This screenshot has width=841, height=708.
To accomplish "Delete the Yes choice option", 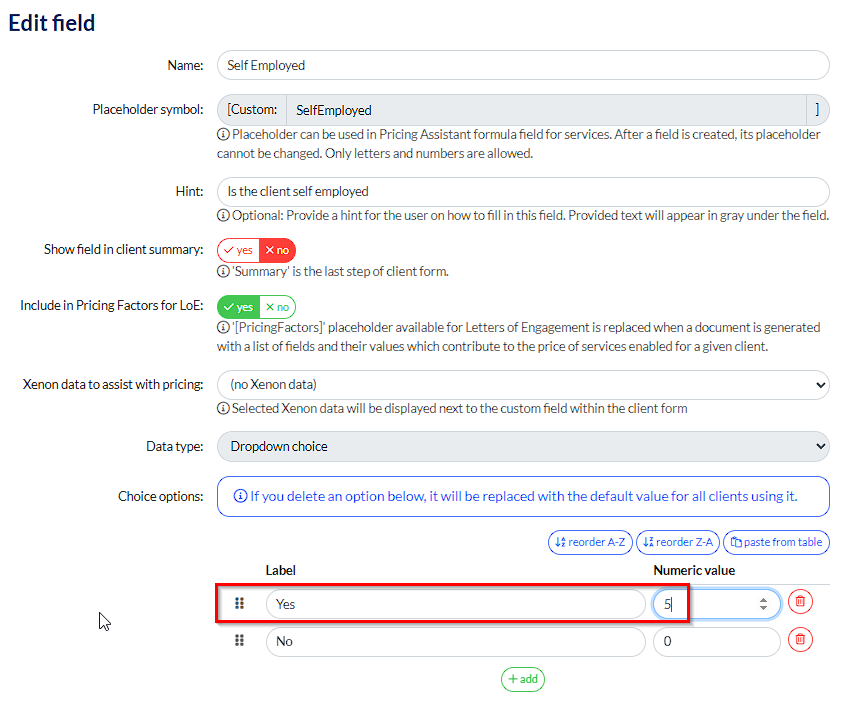I will (800, 602).
